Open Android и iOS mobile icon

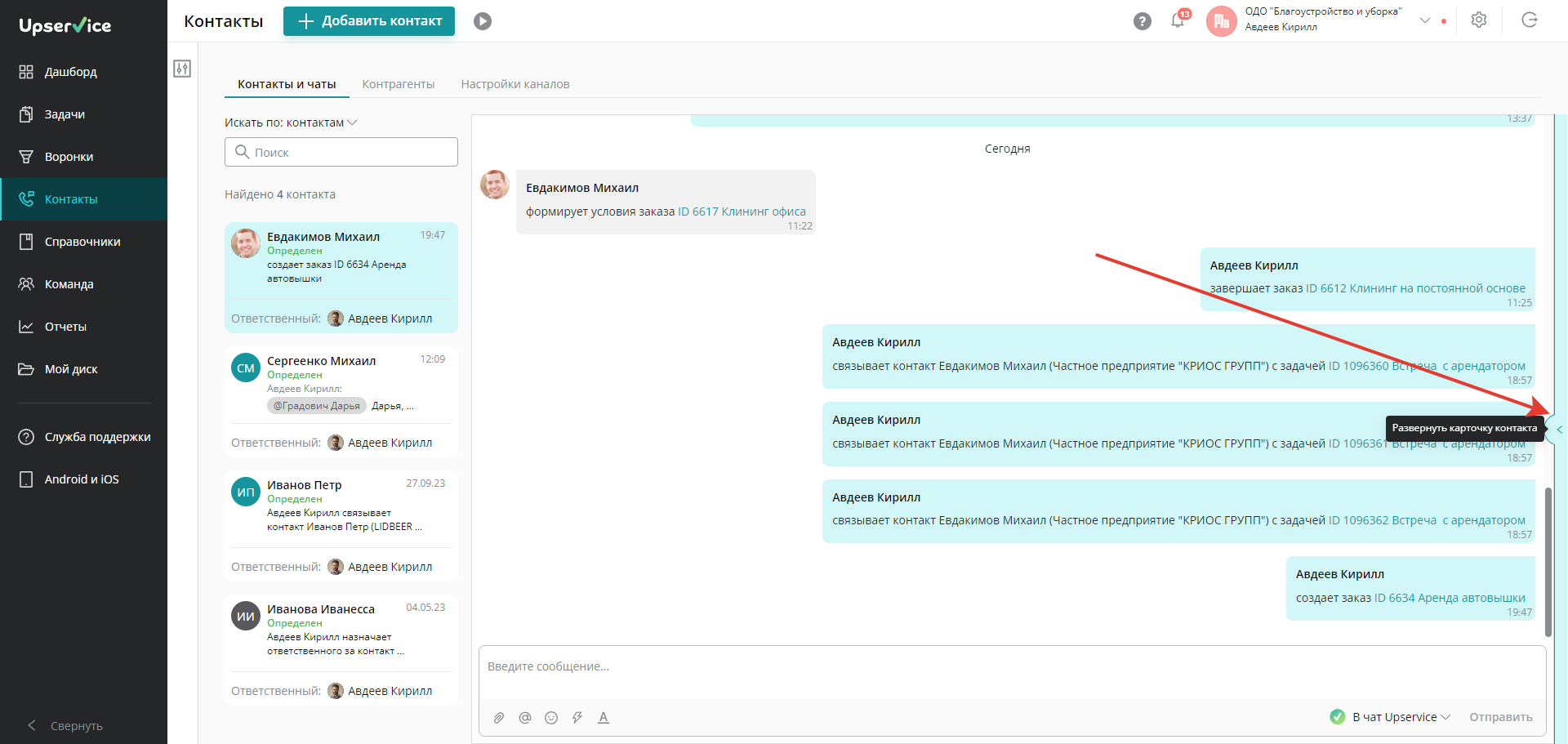click(x=26, y=479)
